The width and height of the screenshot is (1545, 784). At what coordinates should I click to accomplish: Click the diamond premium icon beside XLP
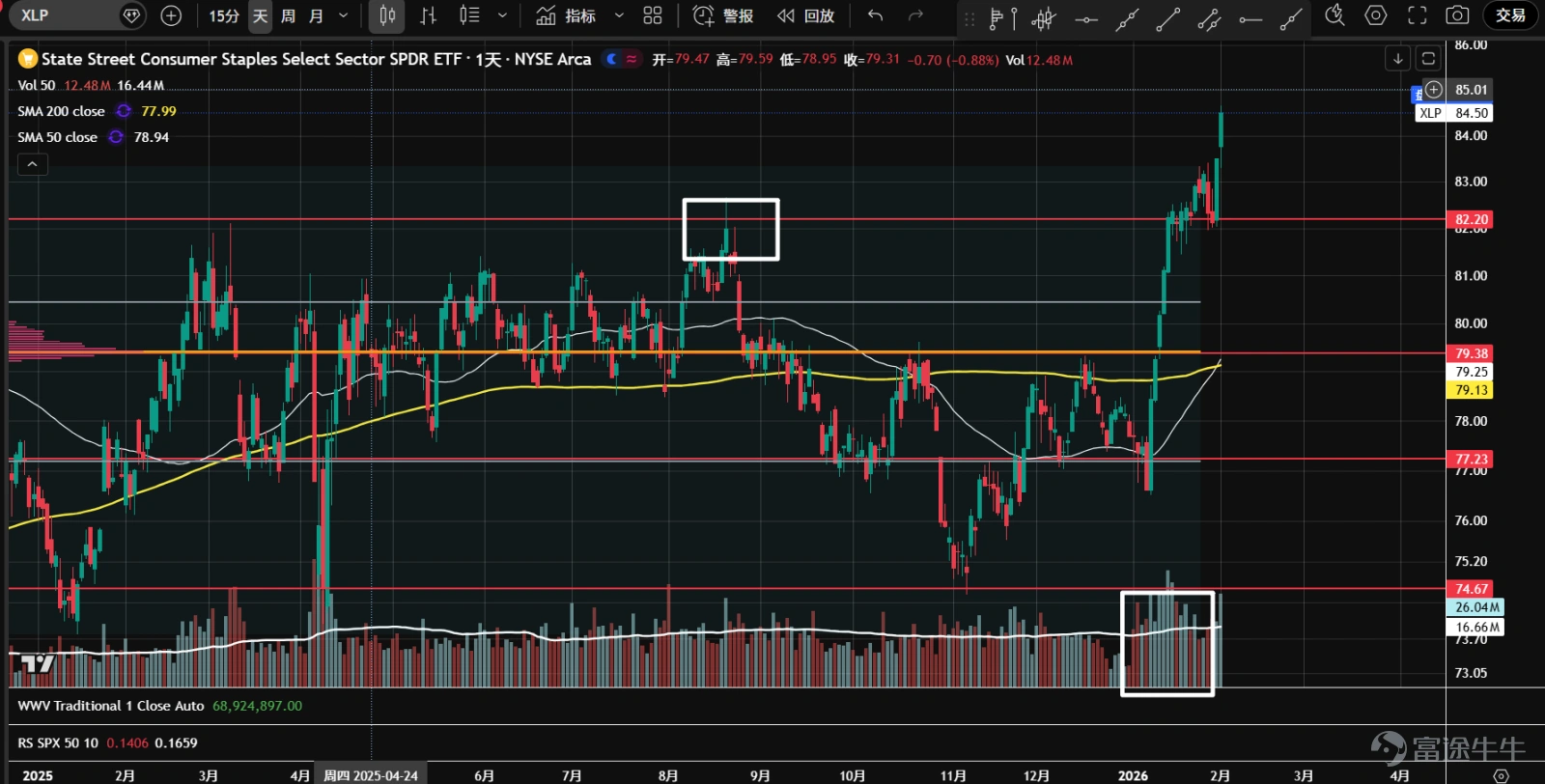pos(132,15)
